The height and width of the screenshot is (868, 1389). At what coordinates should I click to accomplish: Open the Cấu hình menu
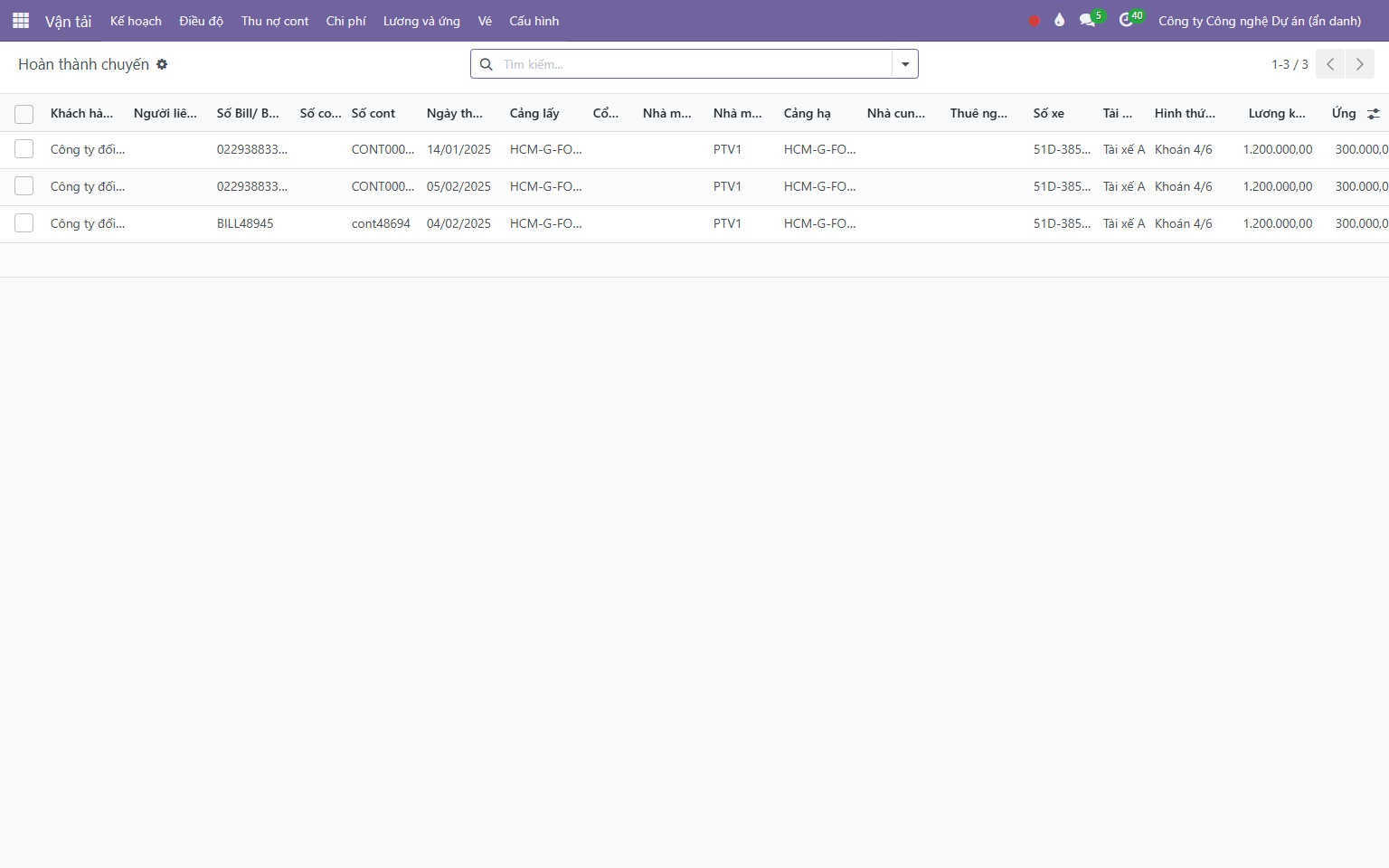pos(534,21)
